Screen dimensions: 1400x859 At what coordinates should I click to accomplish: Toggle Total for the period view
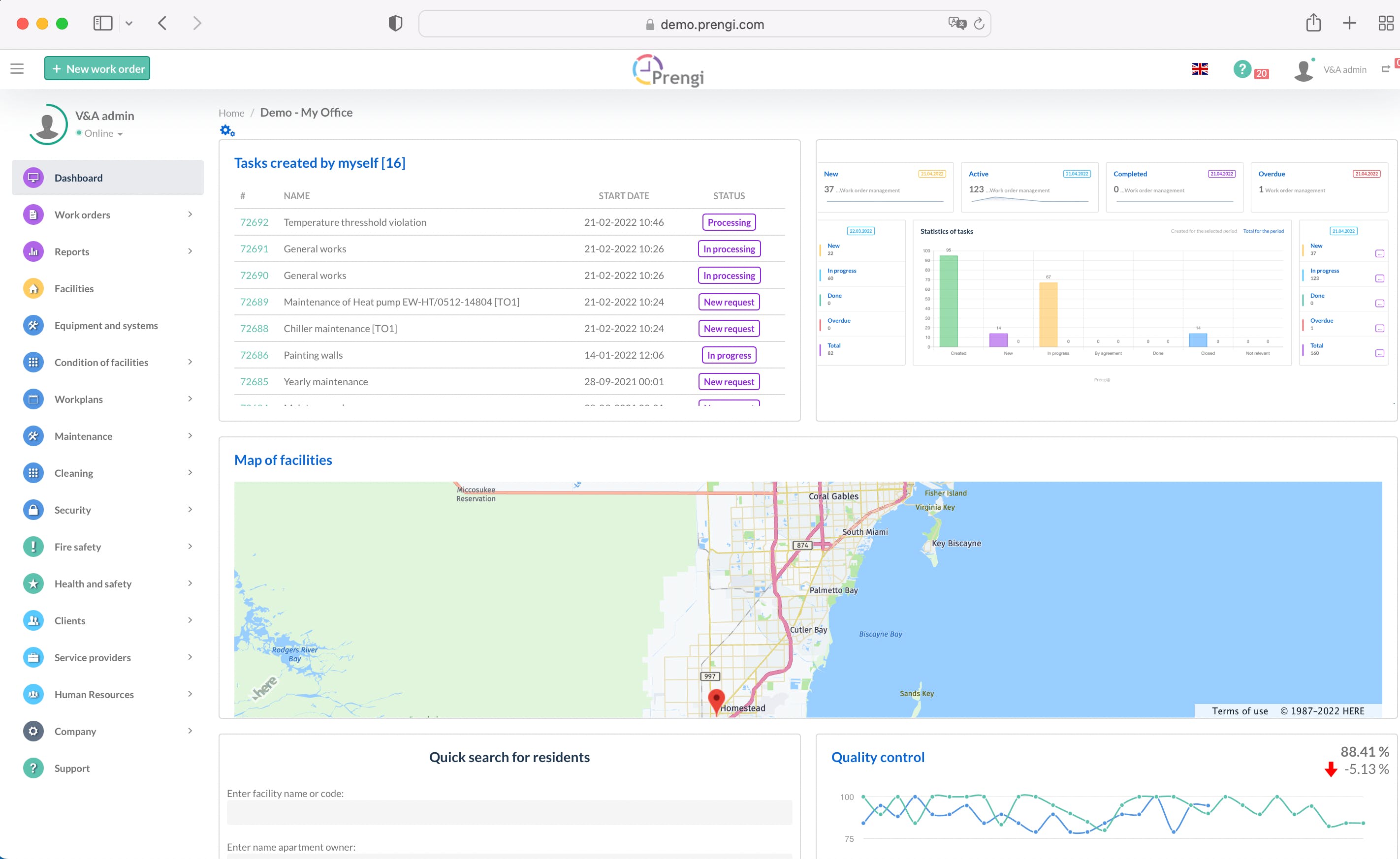1263,231
